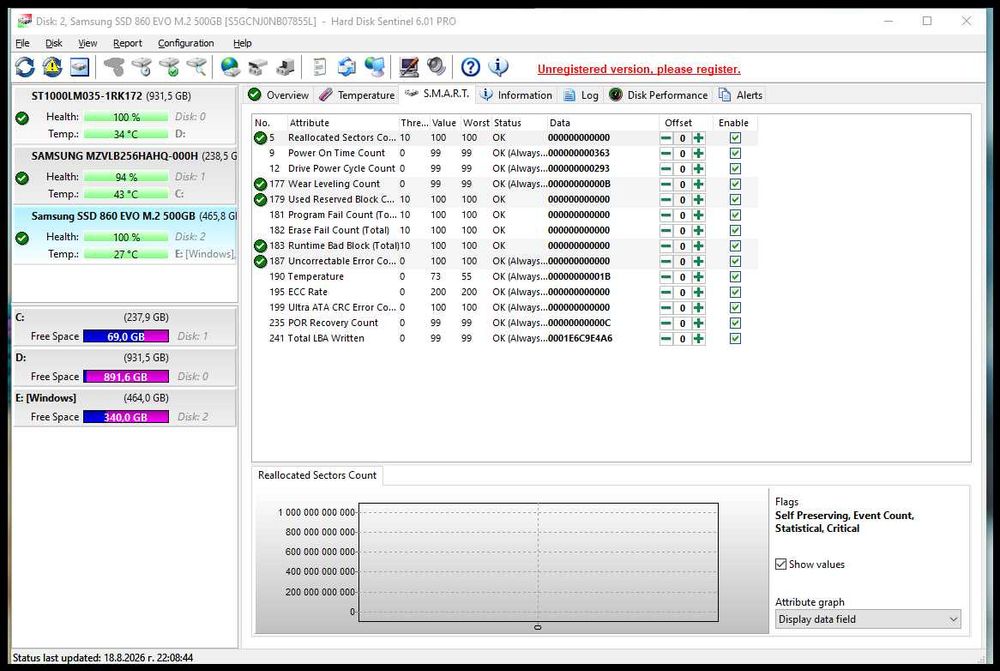This screenshot has width=1000, height=671.
Task: Switch to the Alerts tab
Action: (x=740, y=94)
